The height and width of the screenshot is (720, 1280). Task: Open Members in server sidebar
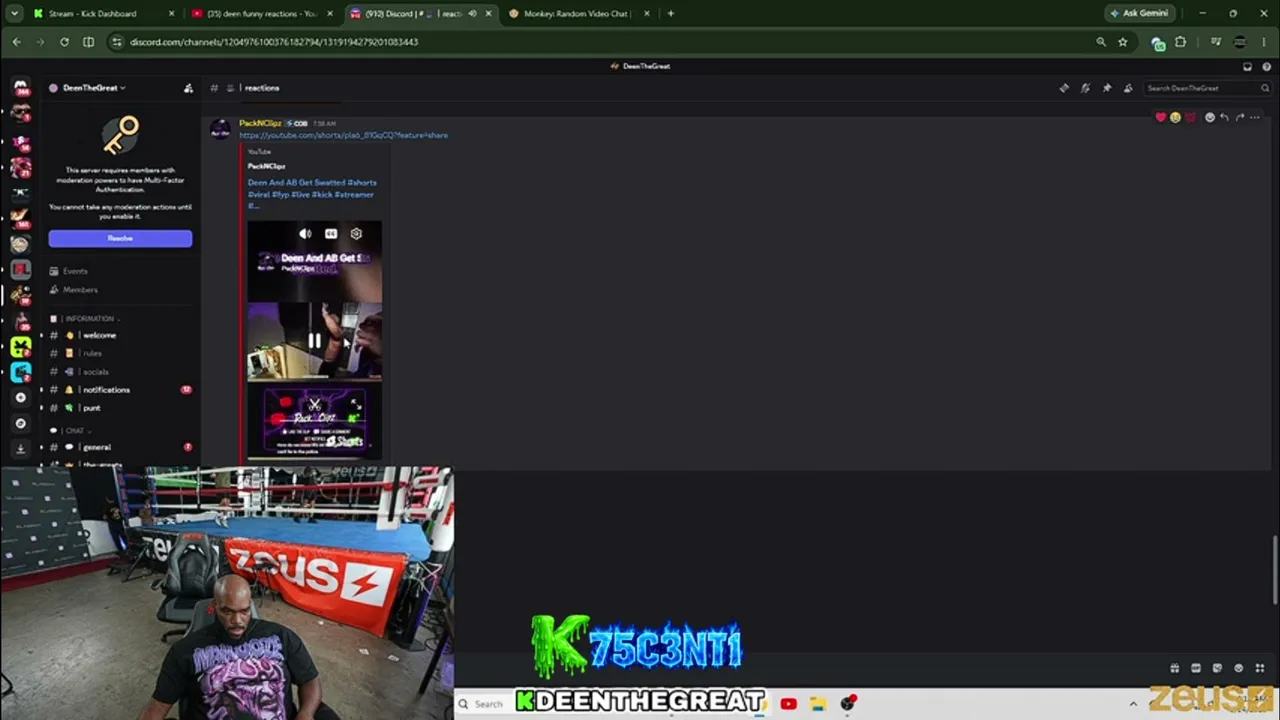(x=118, y=290)
